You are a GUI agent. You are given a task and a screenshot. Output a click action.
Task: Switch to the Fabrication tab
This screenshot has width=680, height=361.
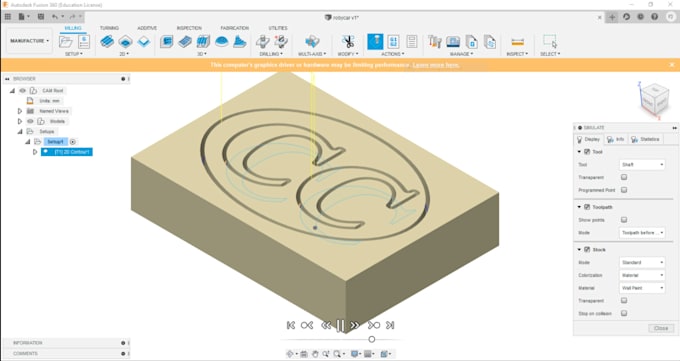click(235, 28)
